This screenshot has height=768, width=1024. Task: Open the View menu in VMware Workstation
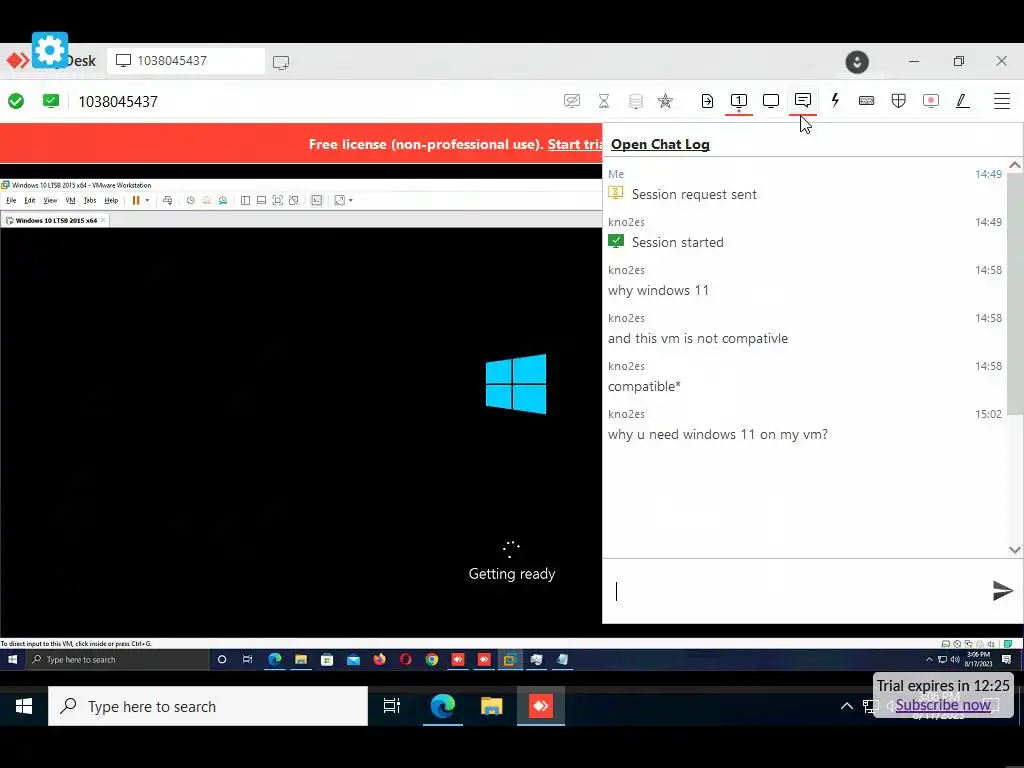click(x=50, y=200)
